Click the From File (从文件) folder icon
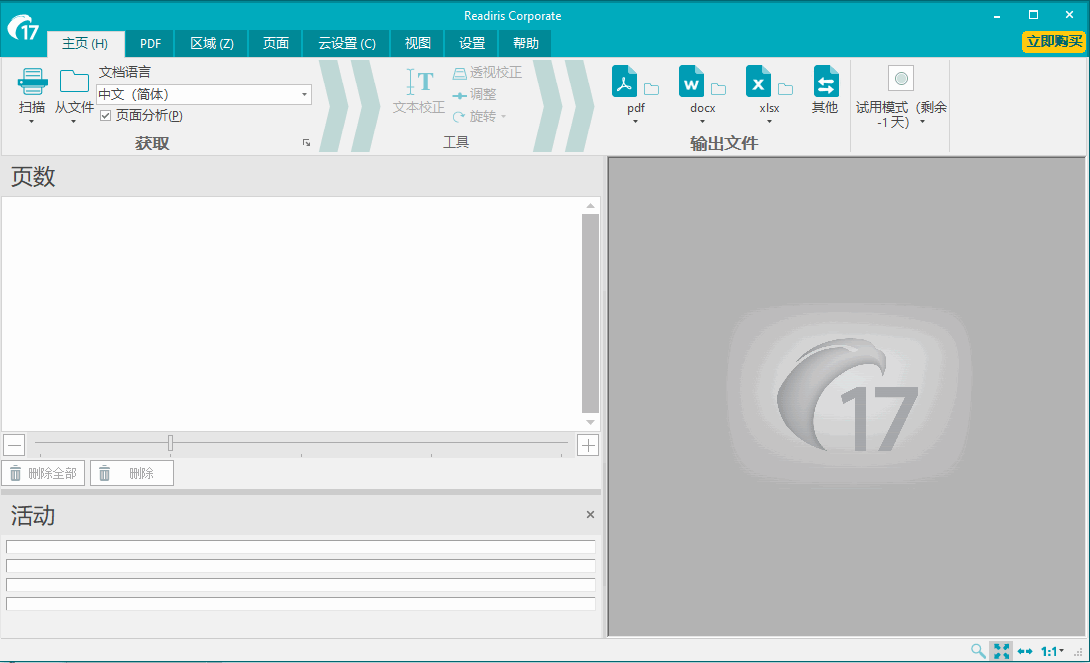 pyautogui.click(x=74, y=82)
